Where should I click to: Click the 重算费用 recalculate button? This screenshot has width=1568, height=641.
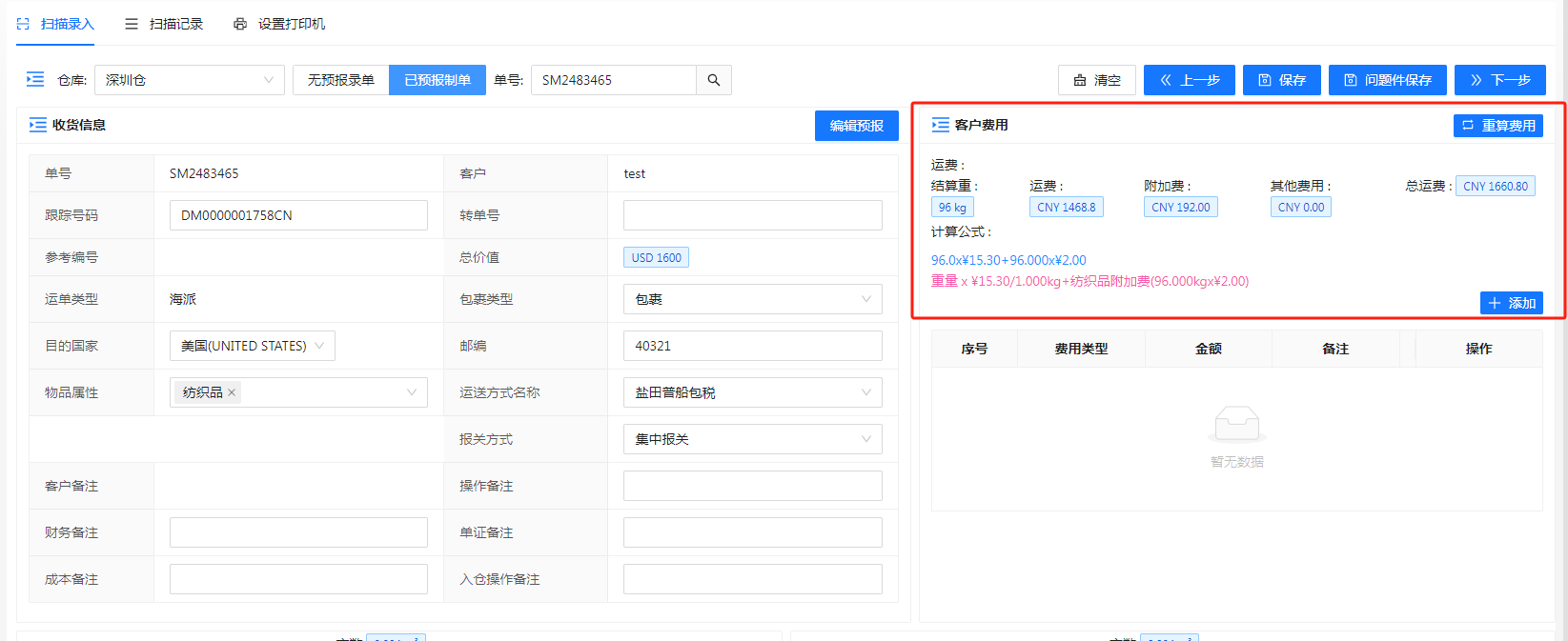click(1497, 126)
